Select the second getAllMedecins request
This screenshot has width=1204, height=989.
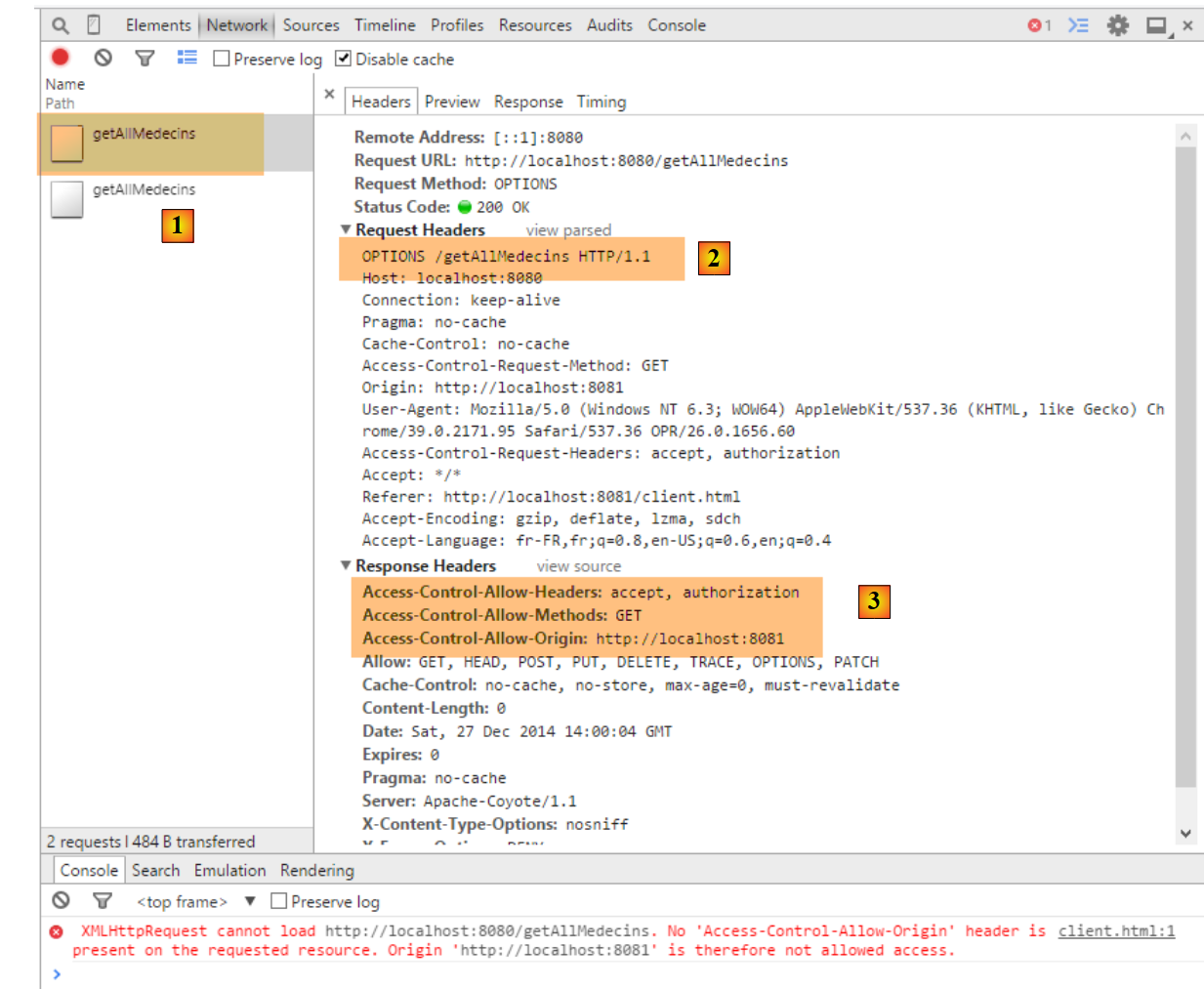pos(144,190)
